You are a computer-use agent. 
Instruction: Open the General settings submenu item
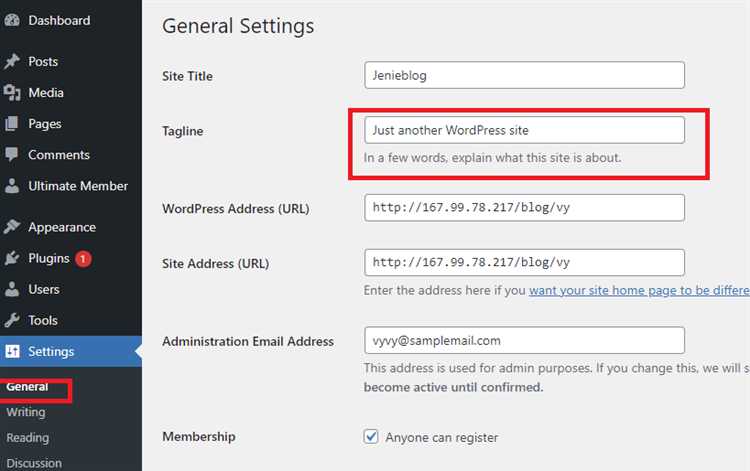[x=27, y=386]
